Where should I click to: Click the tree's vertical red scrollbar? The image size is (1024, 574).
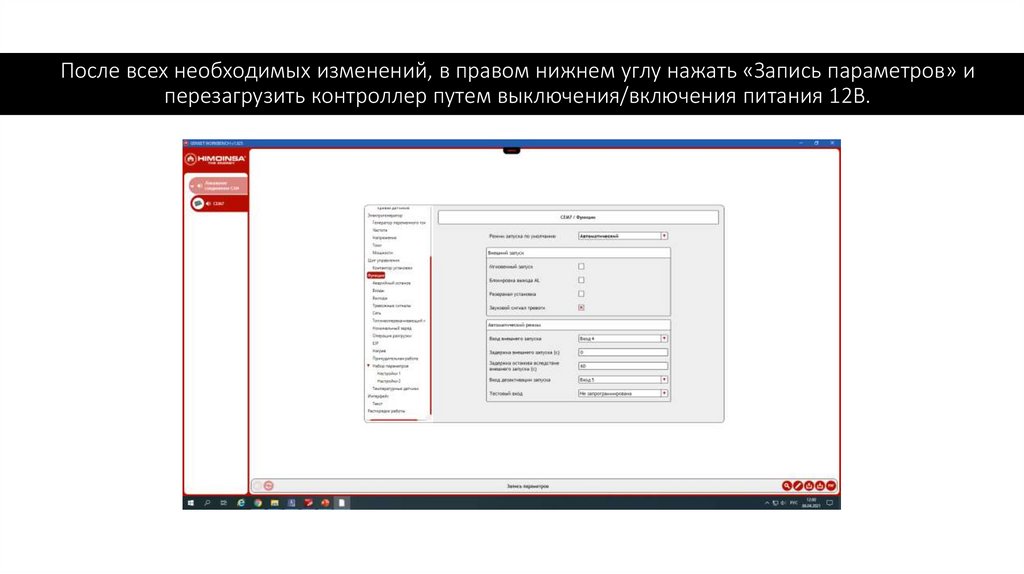430,336
